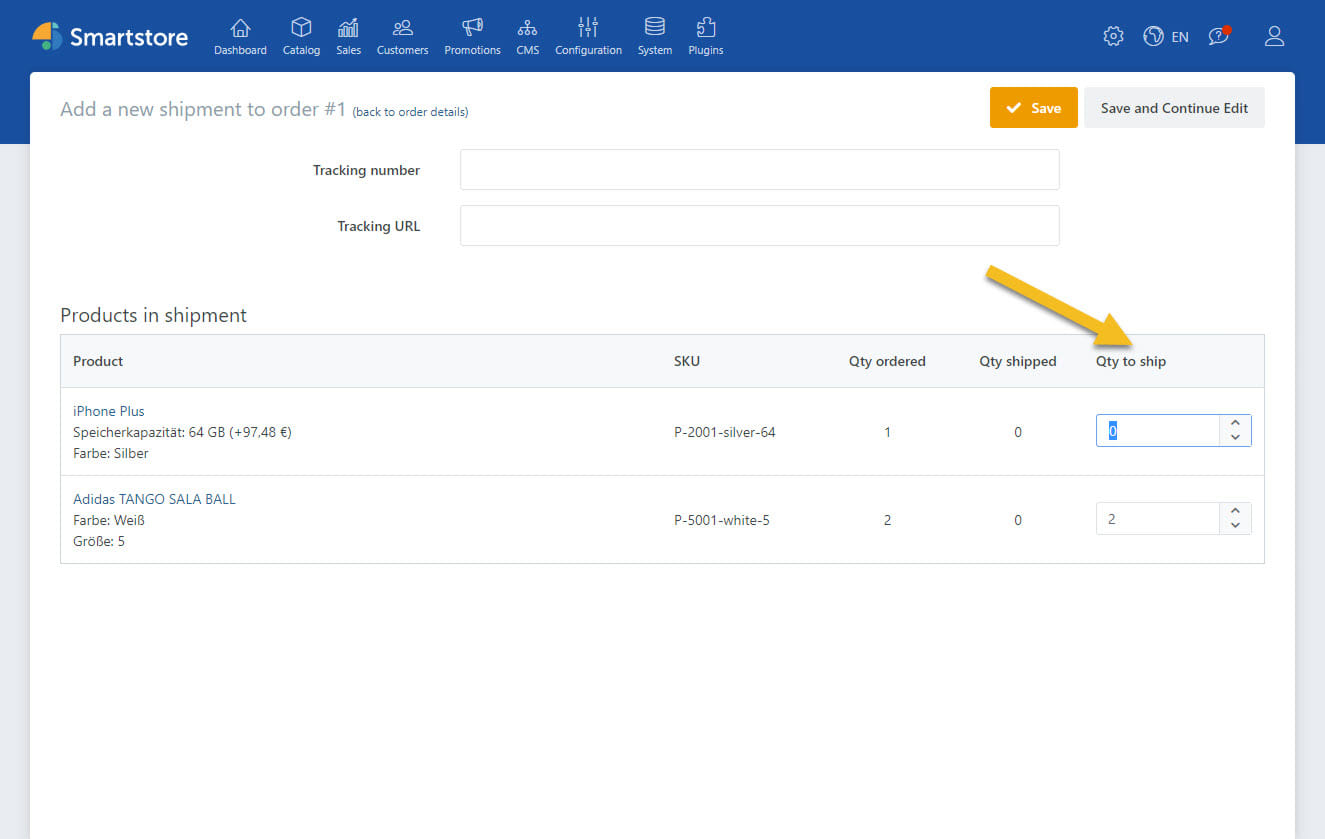Decrease iPhone Plus quantity to ship
The height and width of the screenshot is (839, 1325).
click(1235, 438)
